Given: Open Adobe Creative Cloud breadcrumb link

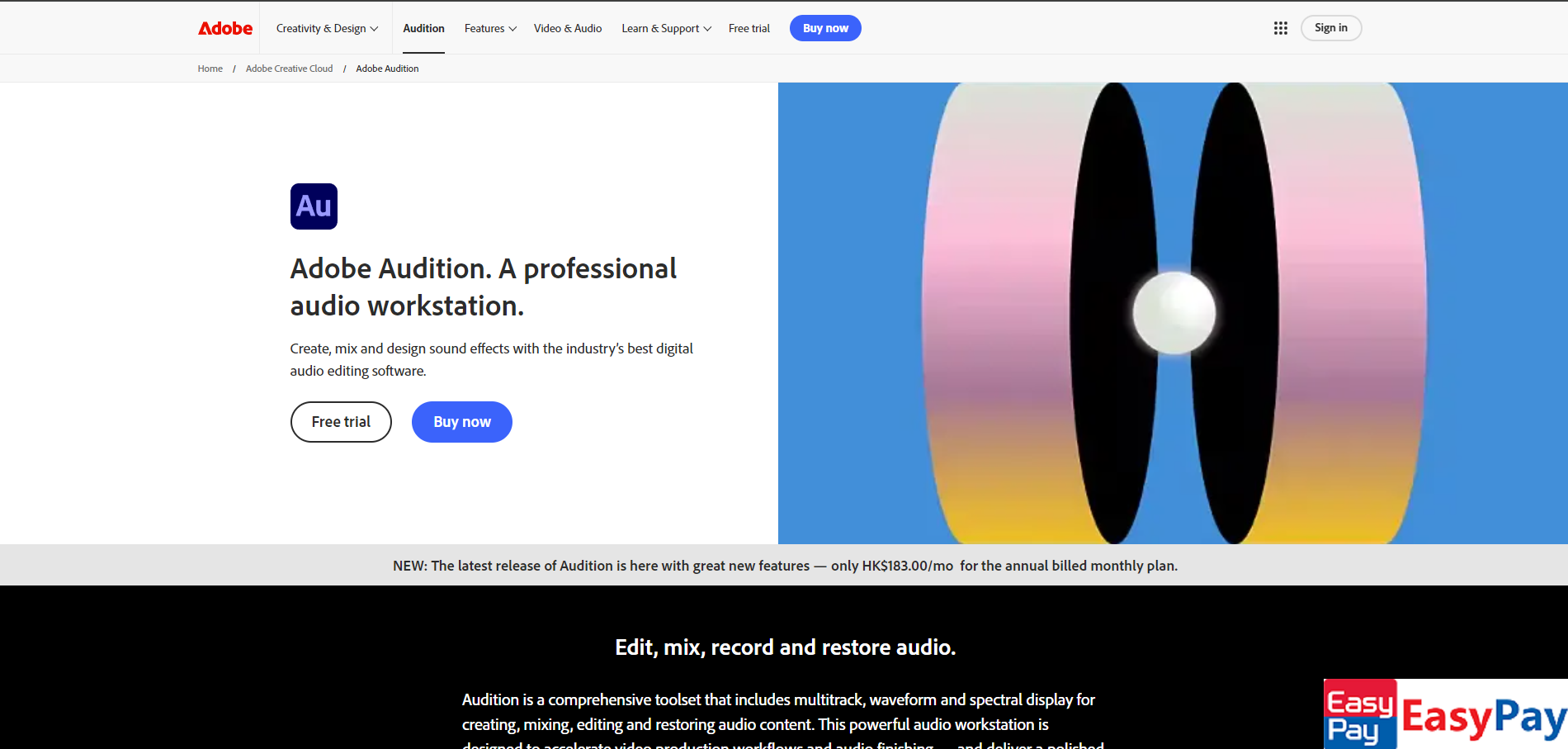Looking at the screenshot, I should pos(289,69).
